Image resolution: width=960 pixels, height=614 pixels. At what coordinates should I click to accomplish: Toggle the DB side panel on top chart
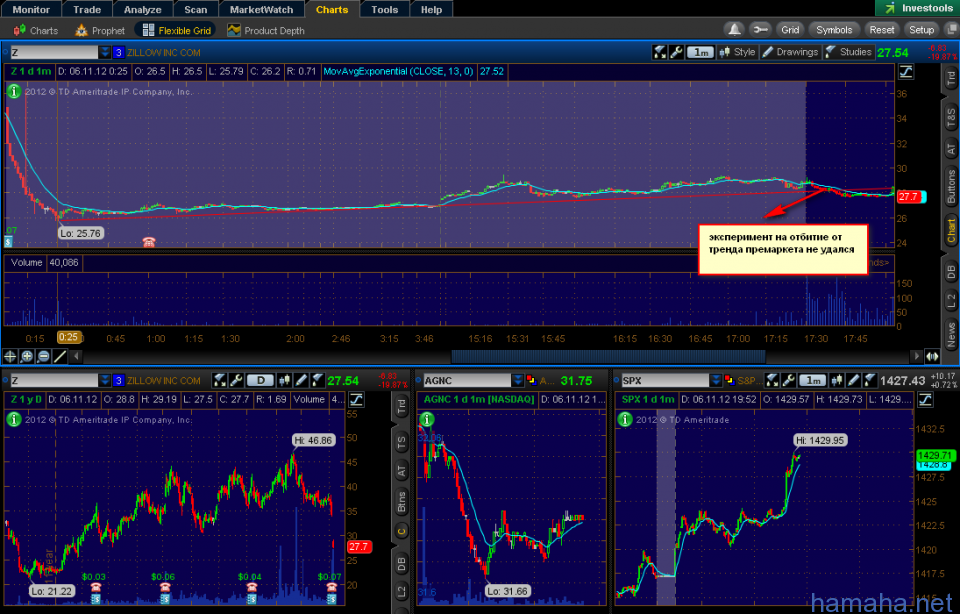[x=950, y=271]
